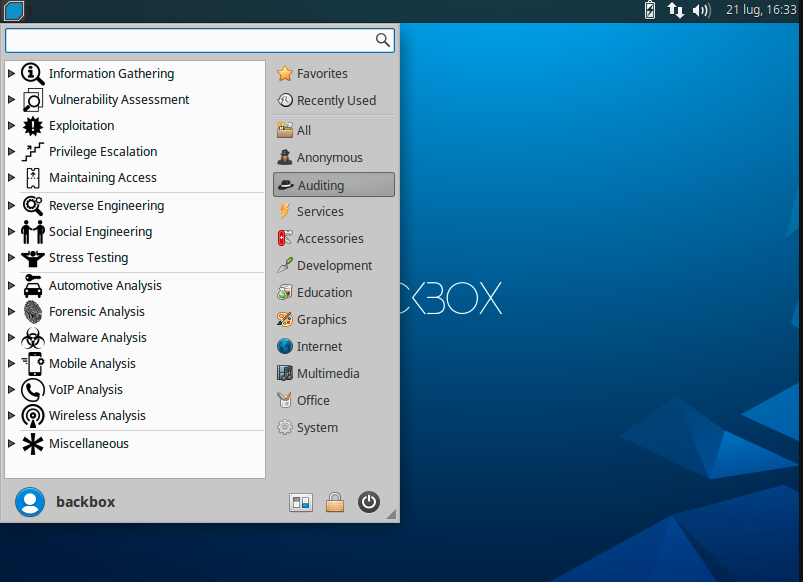Click the Privilege Escalation stairs icon
The height and width of the screenshot is (582, 803).
(x=33, y=152)
